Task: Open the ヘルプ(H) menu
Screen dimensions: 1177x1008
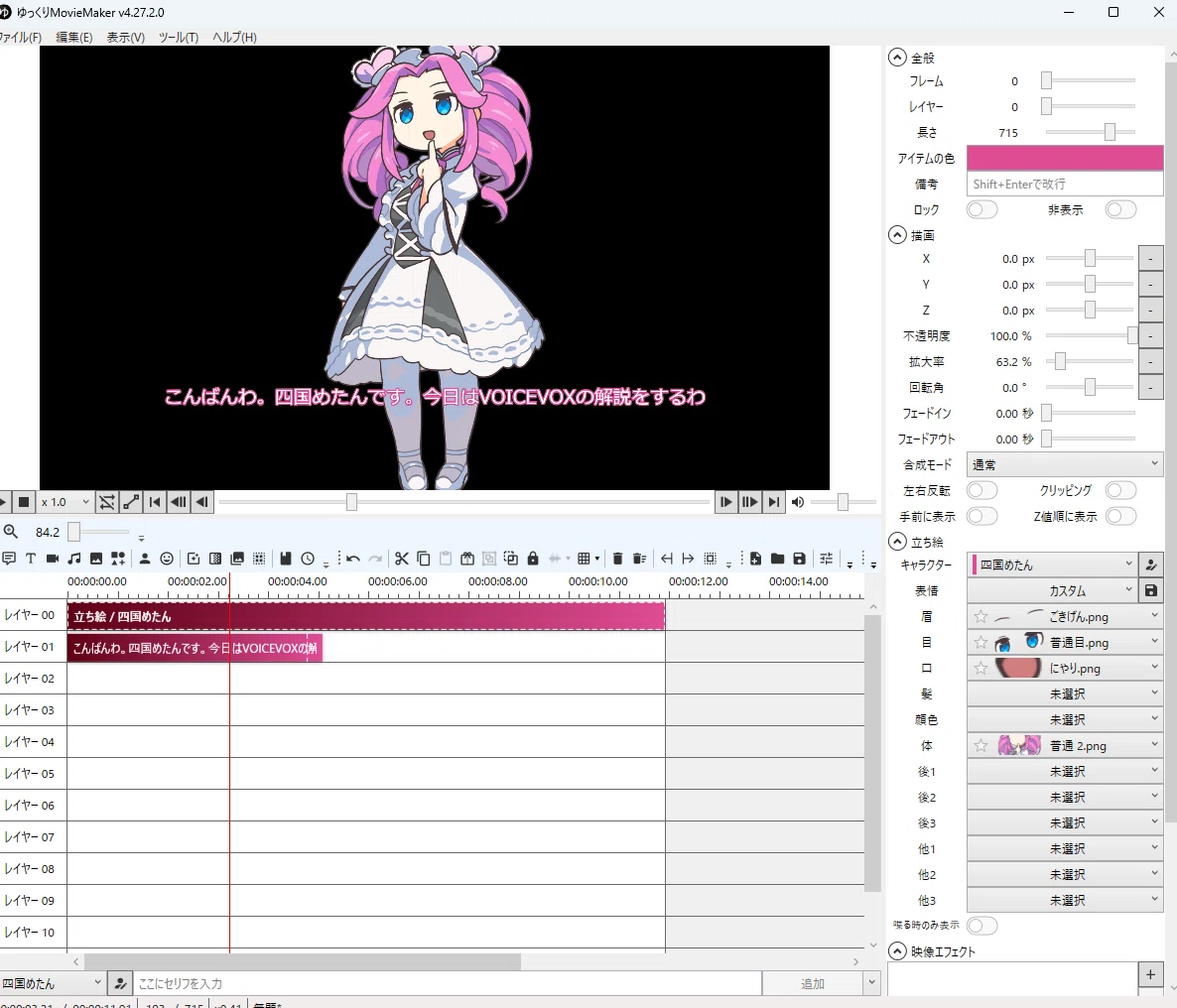Action: click(234, 37)
